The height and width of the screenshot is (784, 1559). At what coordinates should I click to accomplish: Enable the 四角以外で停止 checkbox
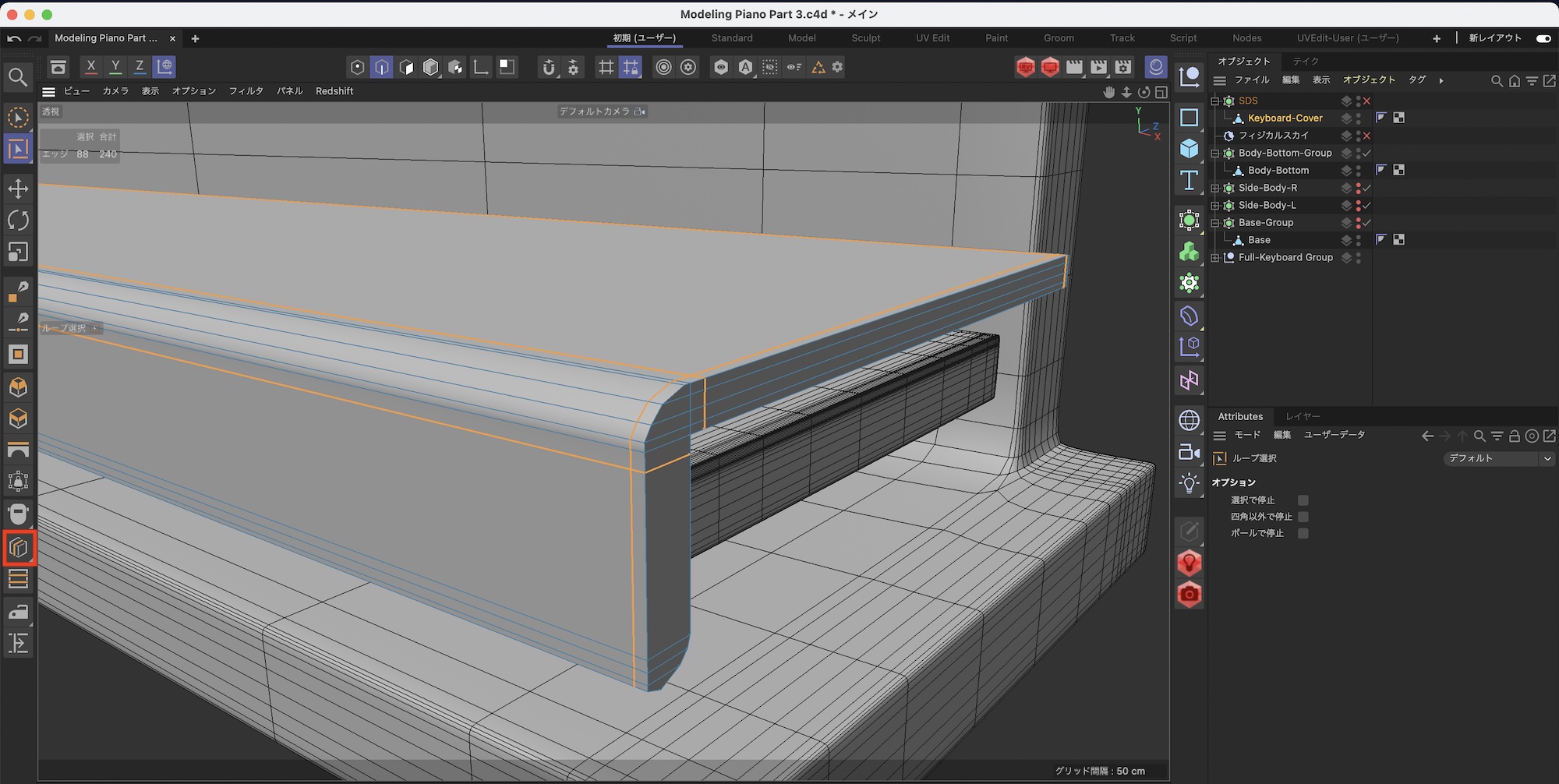click(x=1303, y=517)
